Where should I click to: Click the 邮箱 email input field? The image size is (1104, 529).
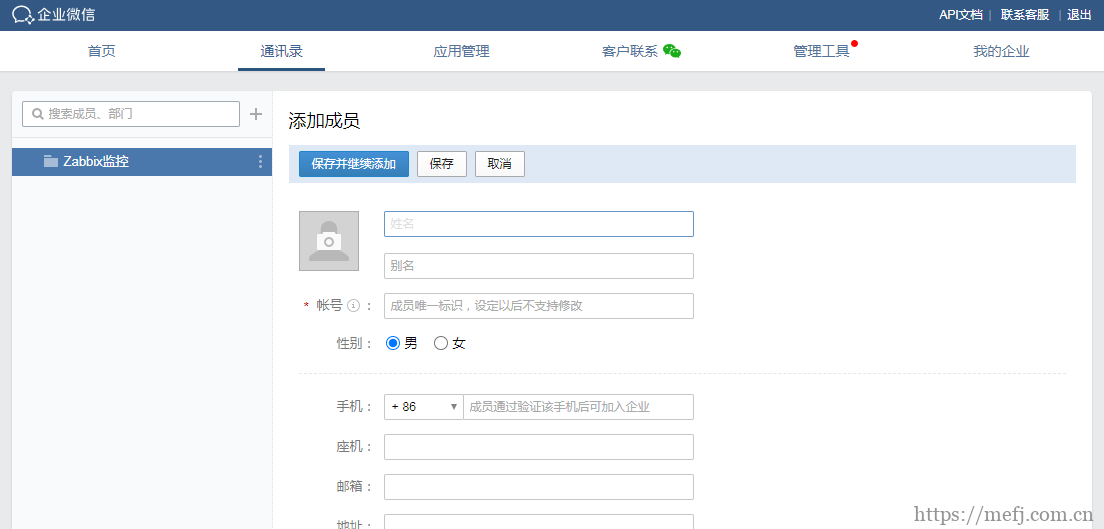tap(538, 487)
